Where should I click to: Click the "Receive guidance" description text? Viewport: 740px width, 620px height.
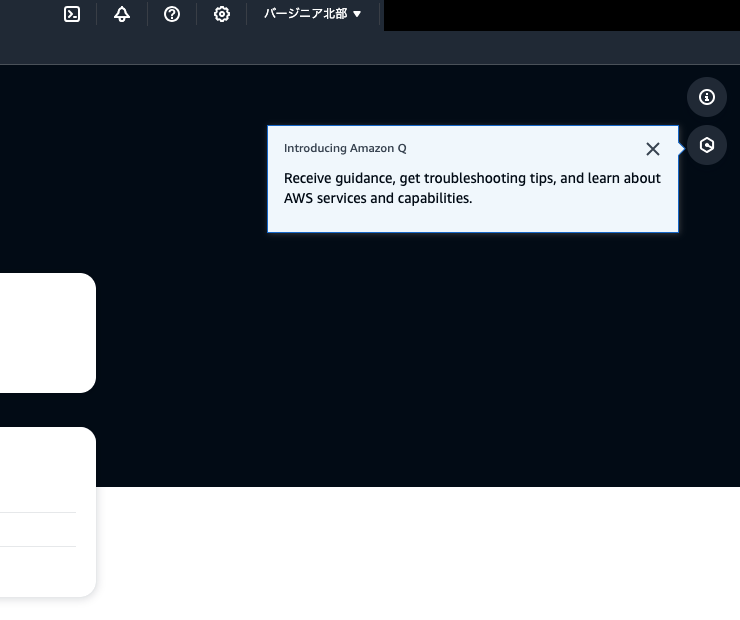tap(472, 188)
